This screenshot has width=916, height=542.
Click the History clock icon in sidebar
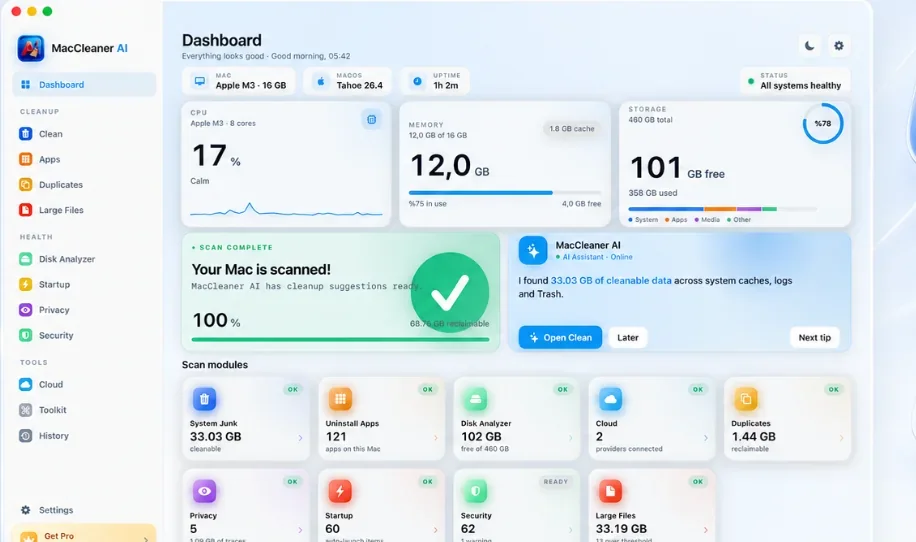(x=26, y=436)
